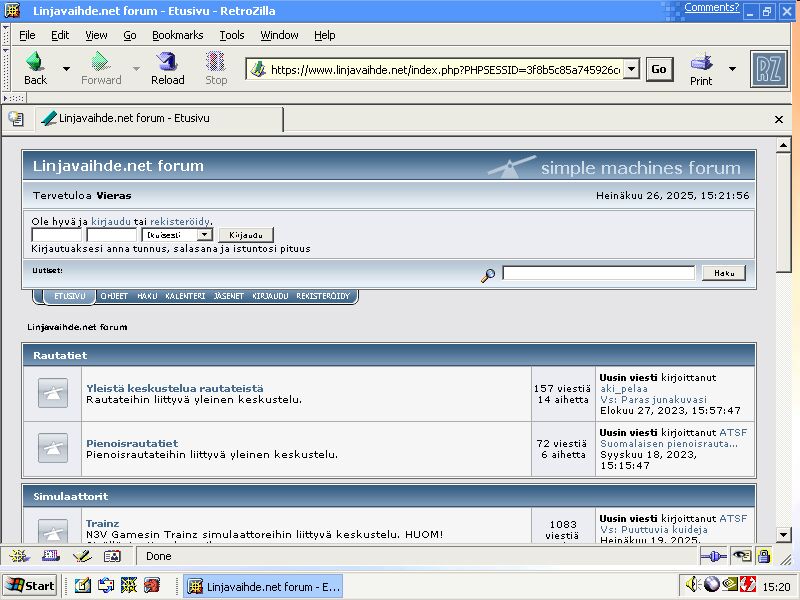Click the Haku search button

coord(723,273)
